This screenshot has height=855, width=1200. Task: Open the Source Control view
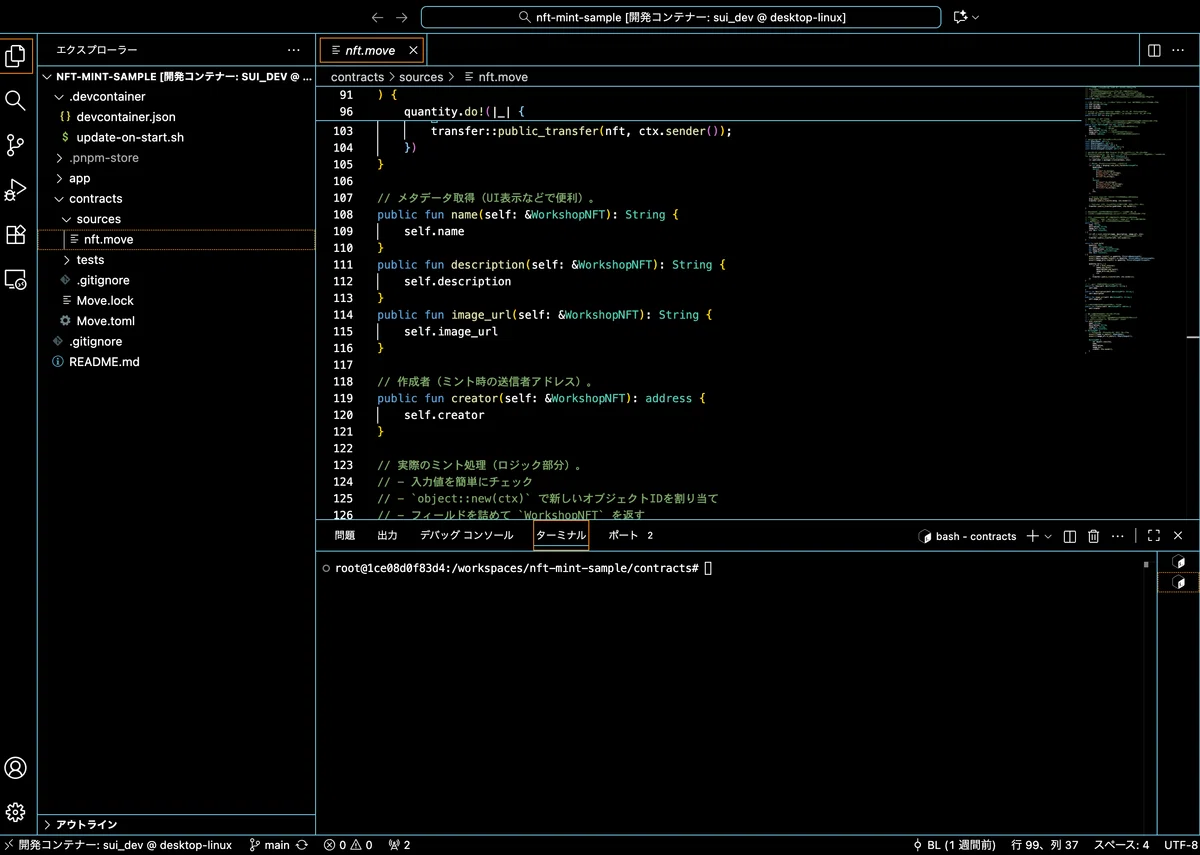click(x=16, y=146)
